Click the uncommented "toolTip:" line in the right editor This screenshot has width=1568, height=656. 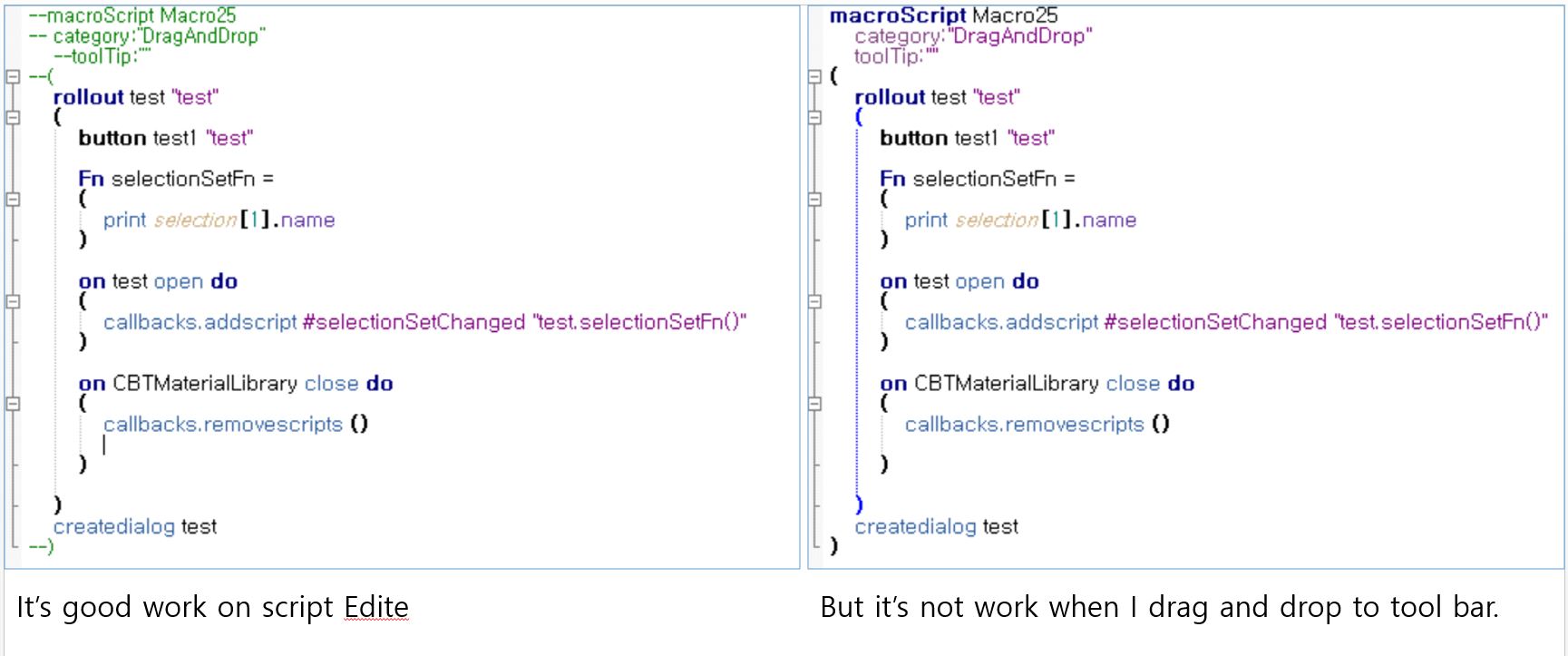(896, 56)
